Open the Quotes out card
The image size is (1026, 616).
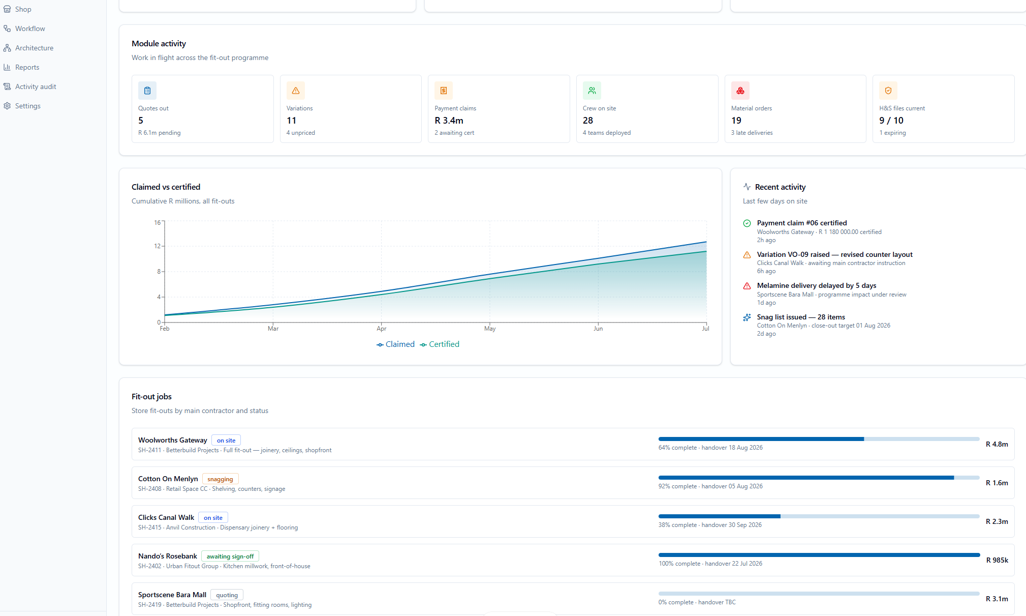[202, 109]
